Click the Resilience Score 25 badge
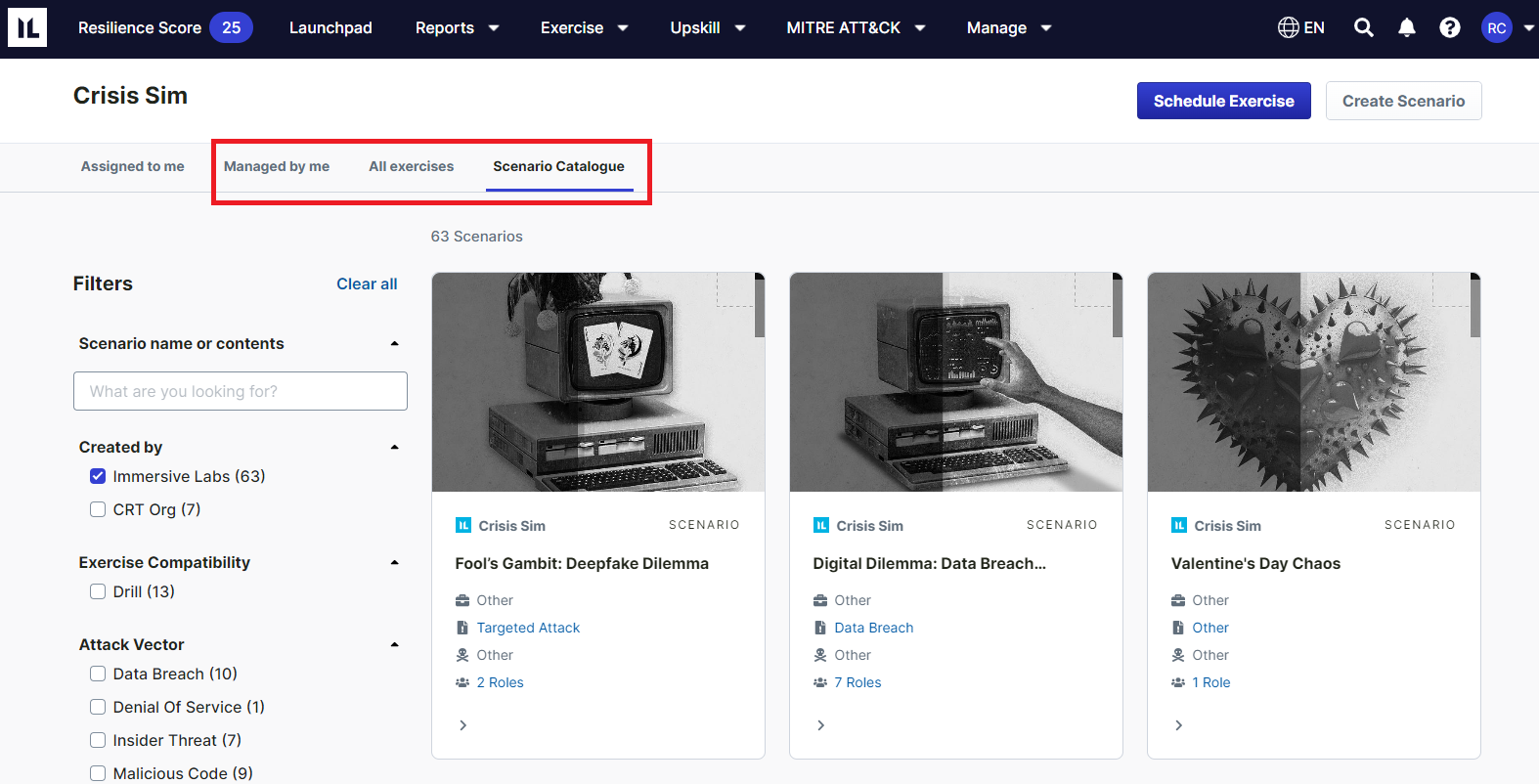The width and height of the screenshot is (1539, 784). click(232, 27)
